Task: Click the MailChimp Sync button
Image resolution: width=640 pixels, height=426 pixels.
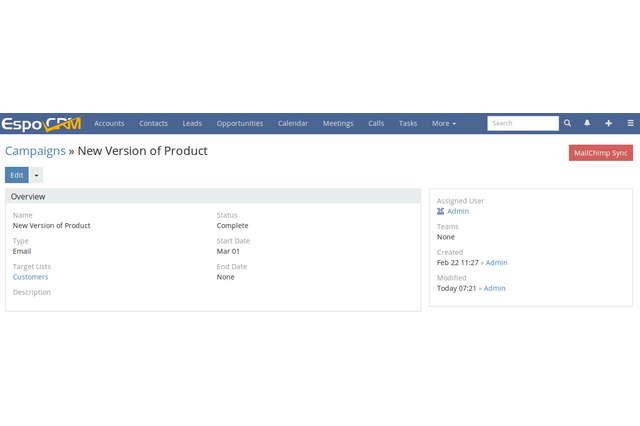Action: click(600, 153)
